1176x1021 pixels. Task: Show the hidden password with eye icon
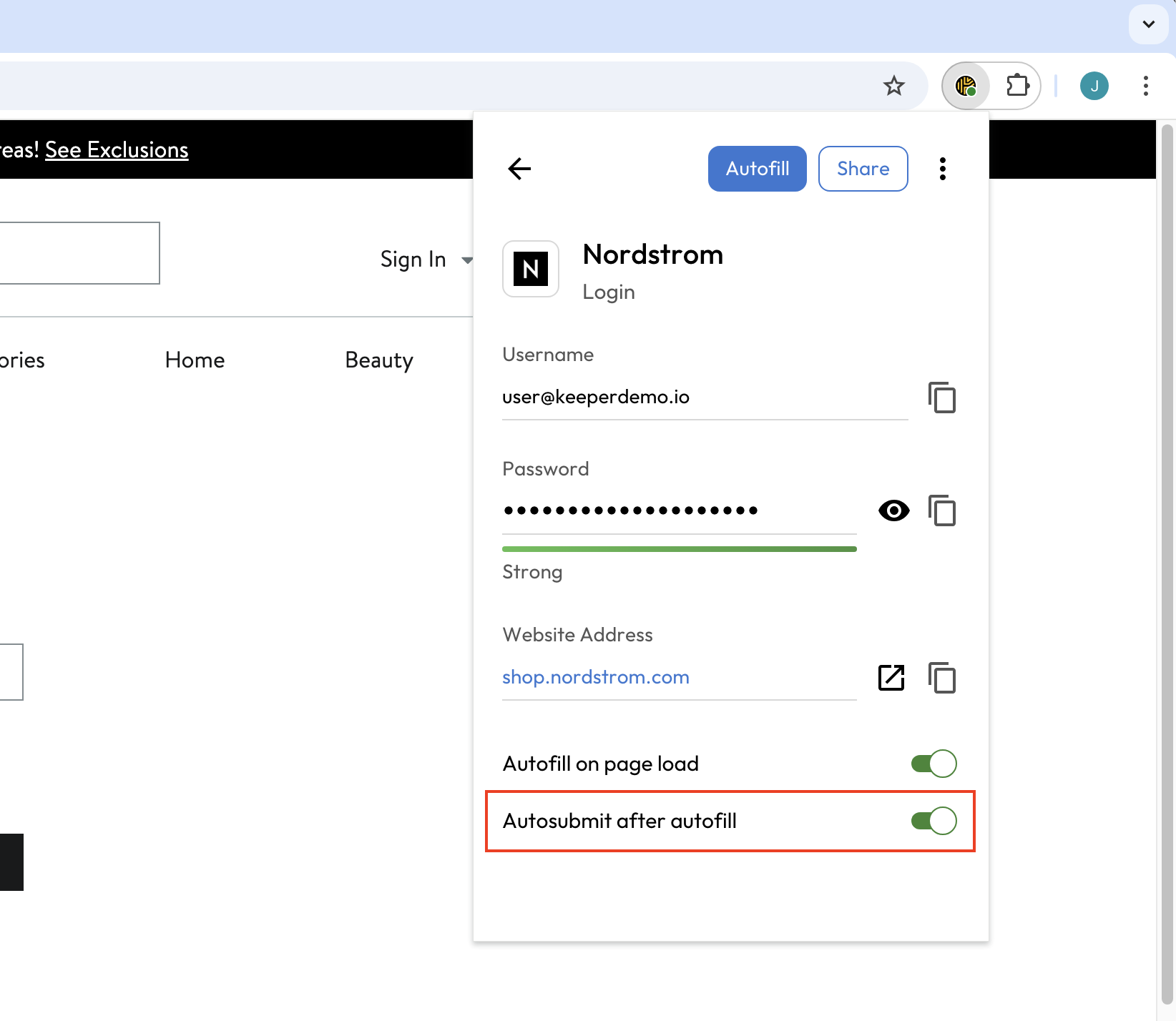coord(893,510)
